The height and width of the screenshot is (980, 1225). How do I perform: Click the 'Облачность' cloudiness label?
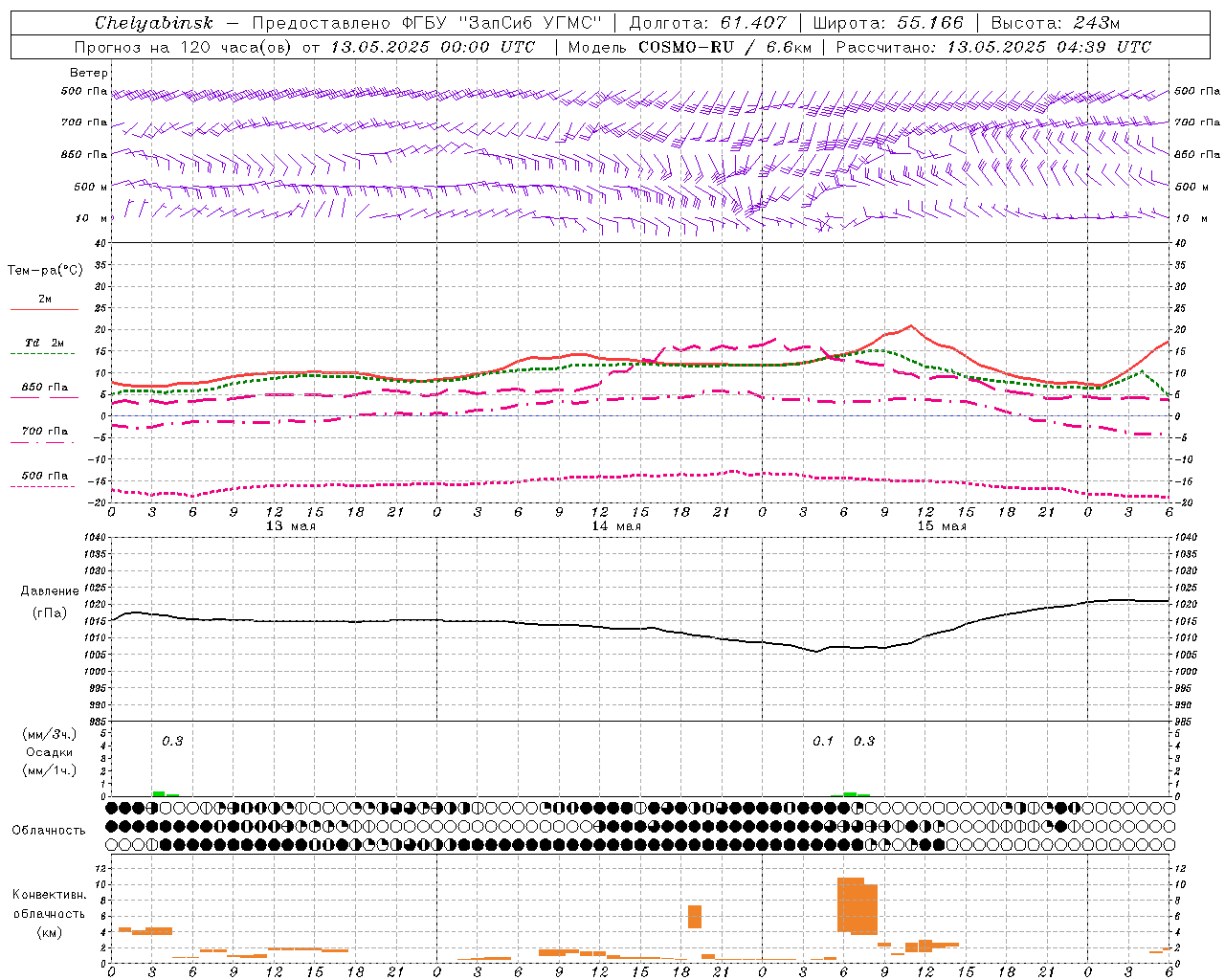49,830
